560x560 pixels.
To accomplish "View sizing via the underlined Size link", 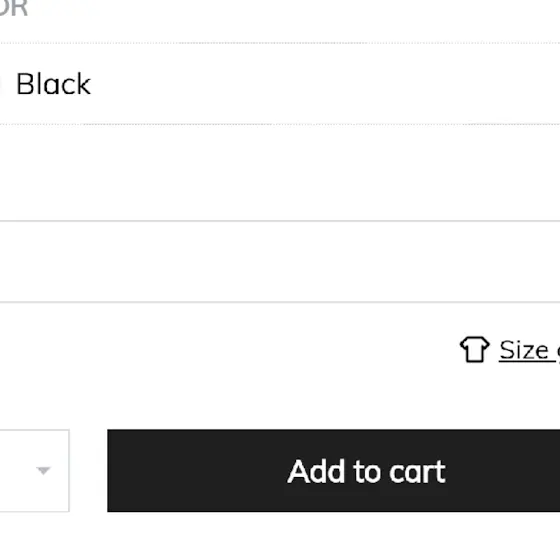I will click(x=529, y=350).
